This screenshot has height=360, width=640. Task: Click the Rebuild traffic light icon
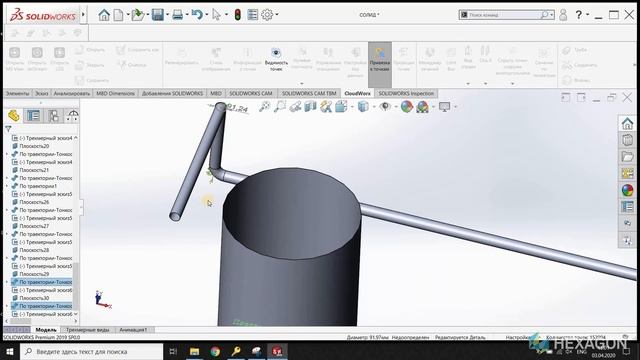click(x=238, y=15)
